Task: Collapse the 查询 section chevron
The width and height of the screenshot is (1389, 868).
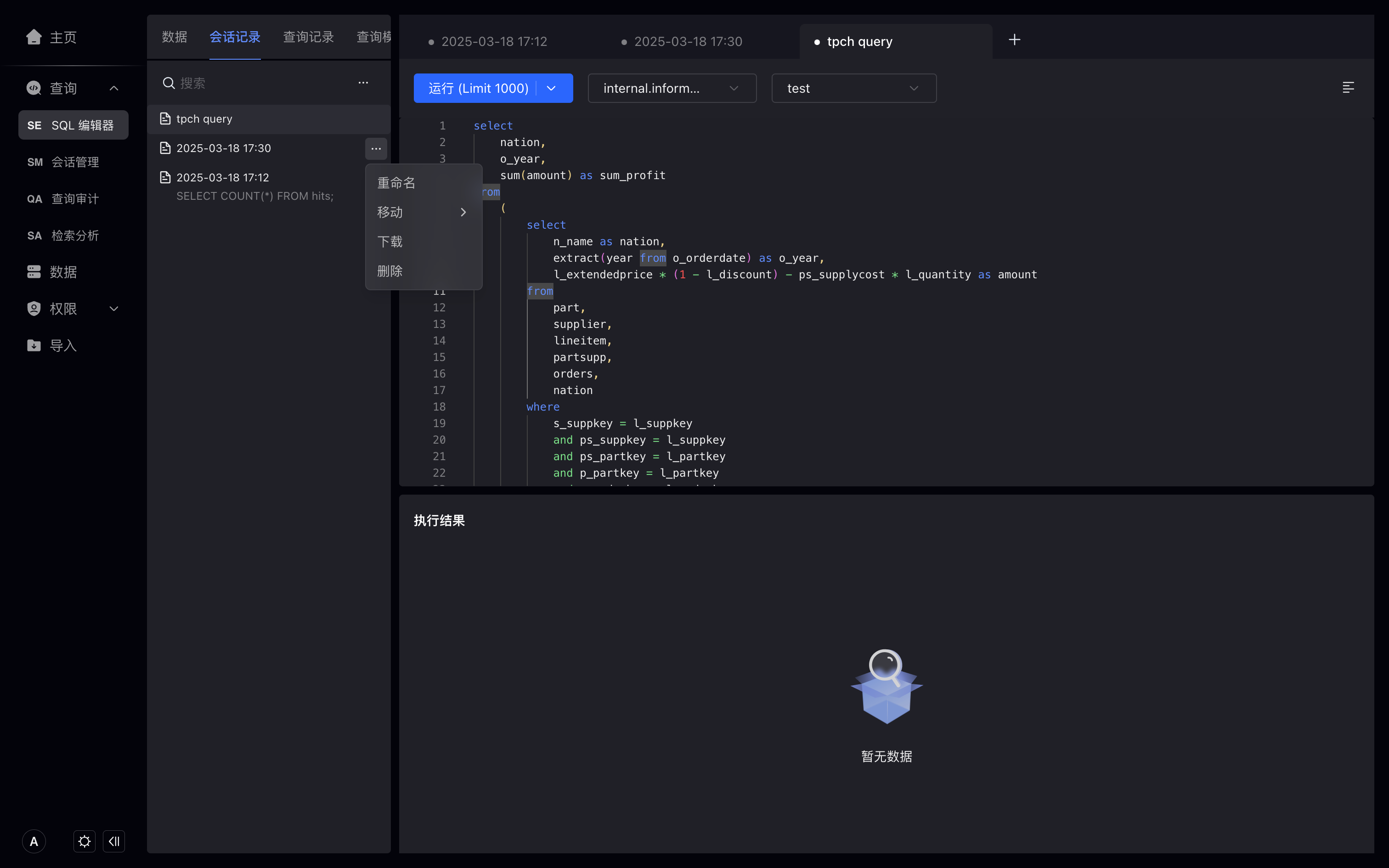Action: [113, 88]
